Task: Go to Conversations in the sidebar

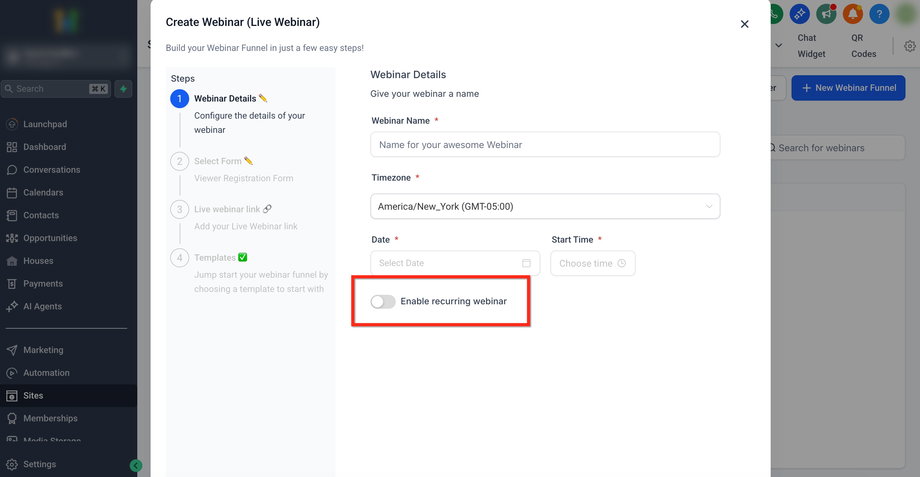Action: click(51, 170)
